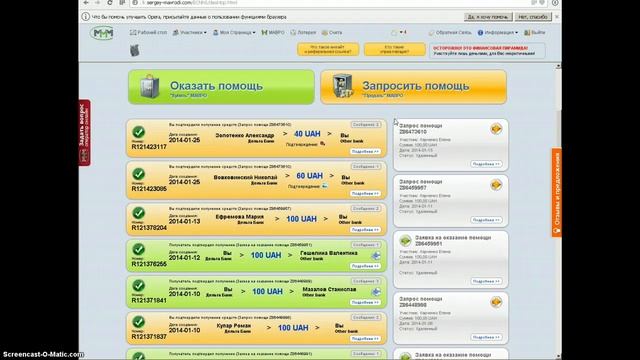Open Обратная Связь in the header

point(450,32)
